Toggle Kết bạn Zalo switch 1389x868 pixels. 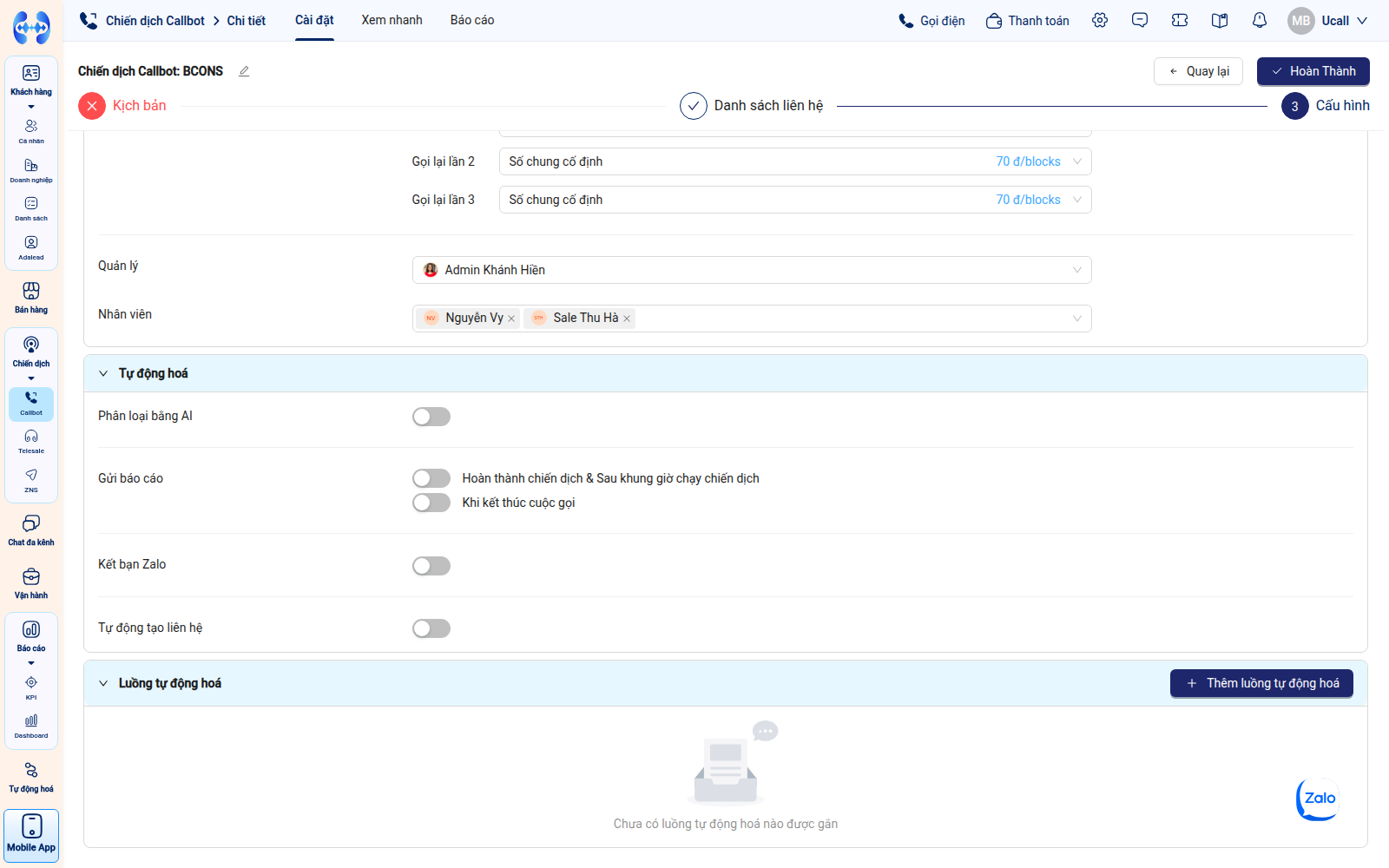click(431, 566)
